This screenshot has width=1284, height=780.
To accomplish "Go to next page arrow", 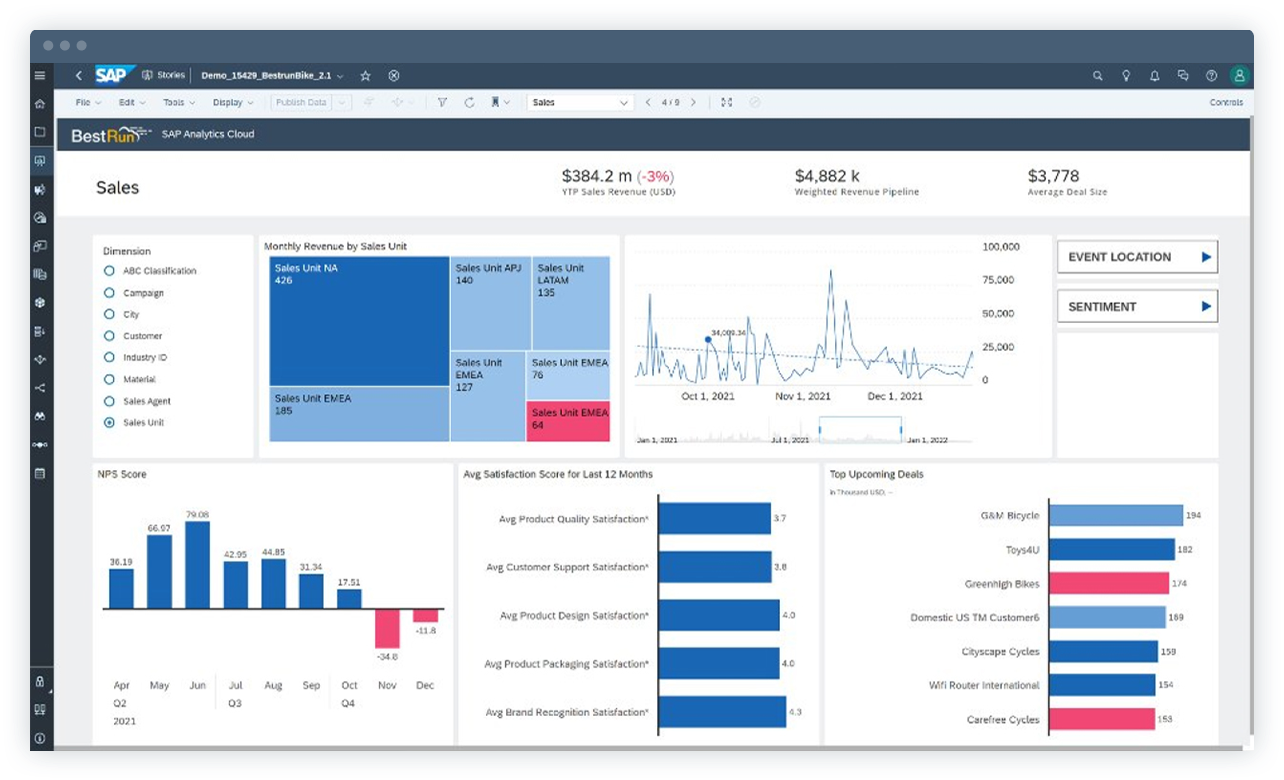I will pyautogui.click(x=694, y=102).
